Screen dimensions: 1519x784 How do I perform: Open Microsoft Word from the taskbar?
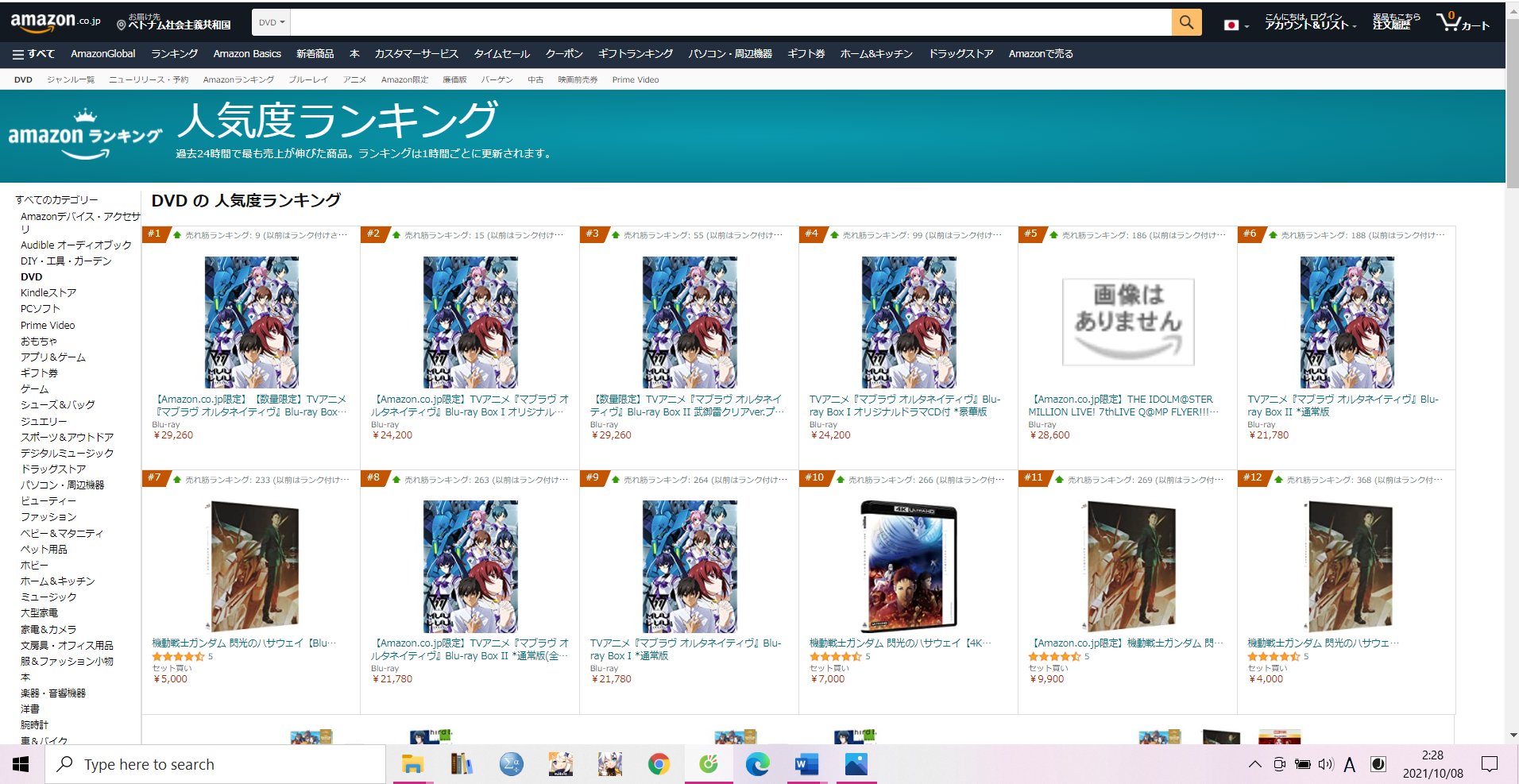(806, 764)
